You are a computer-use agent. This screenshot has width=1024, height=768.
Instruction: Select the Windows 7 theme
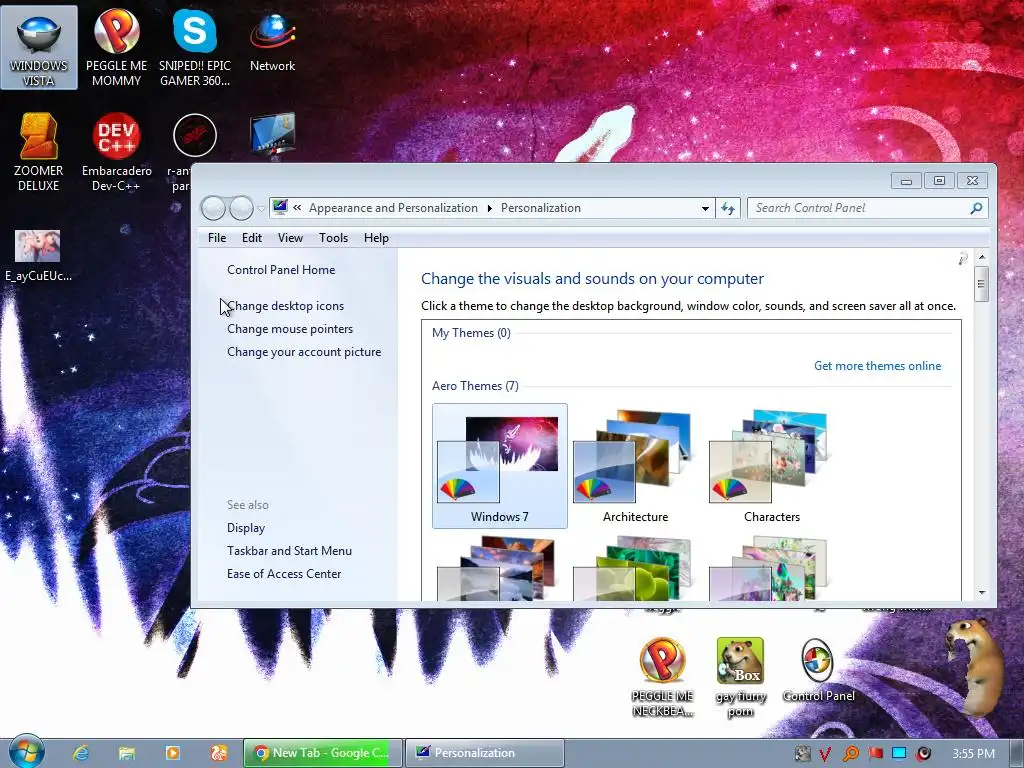click(x=500, y=466)
